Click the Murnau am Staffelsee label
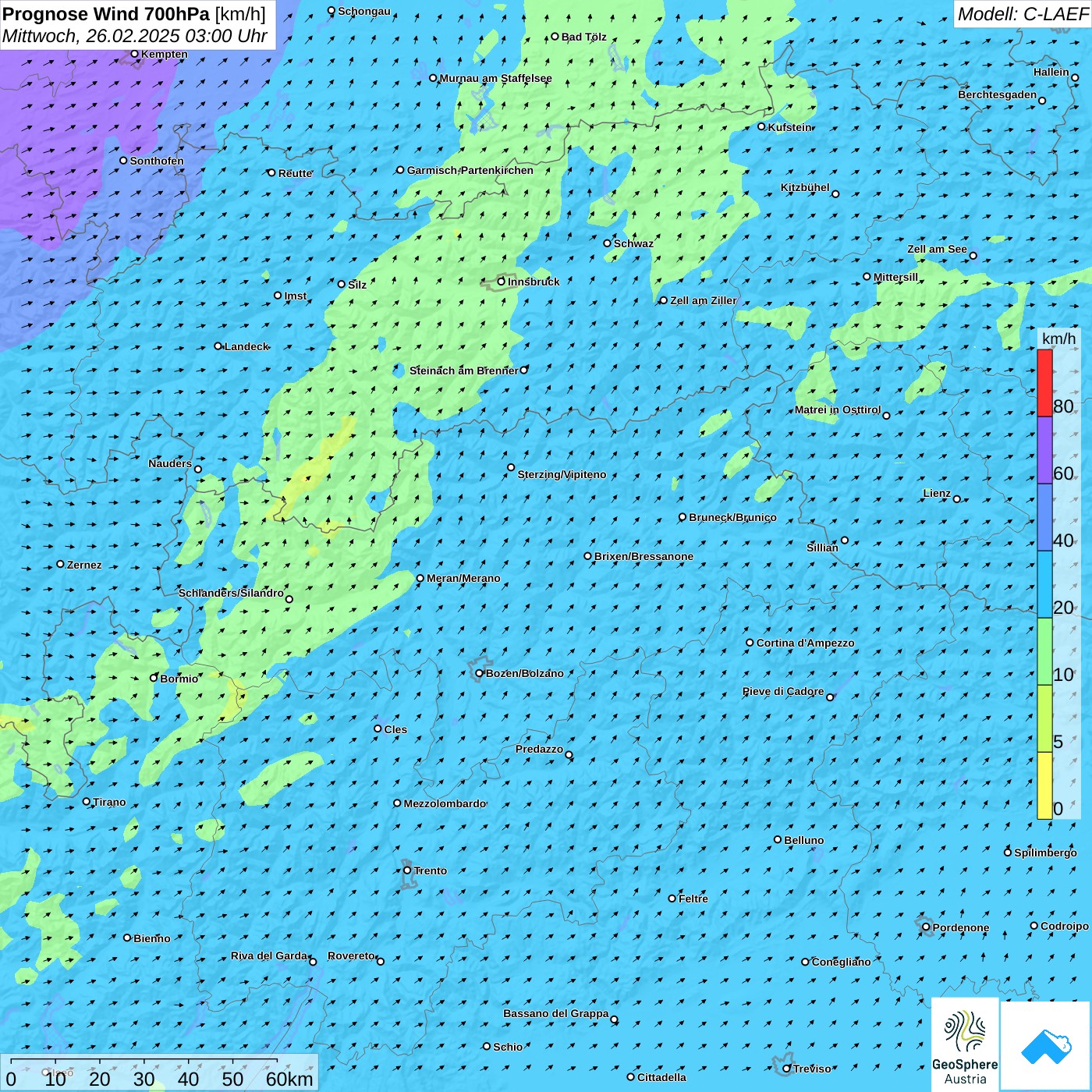1092x1092 pixels. 496,78
